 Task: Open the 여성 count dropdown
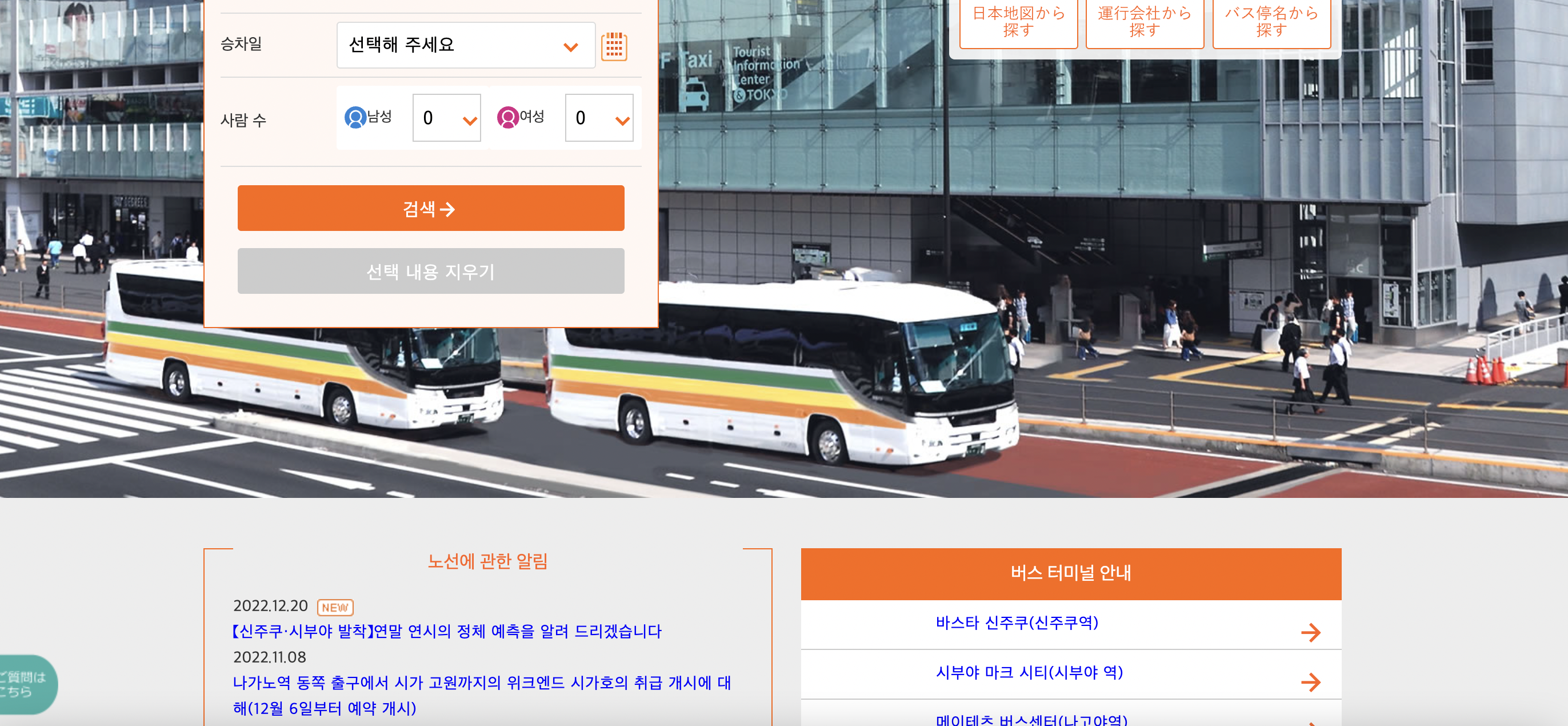(599, 118)
